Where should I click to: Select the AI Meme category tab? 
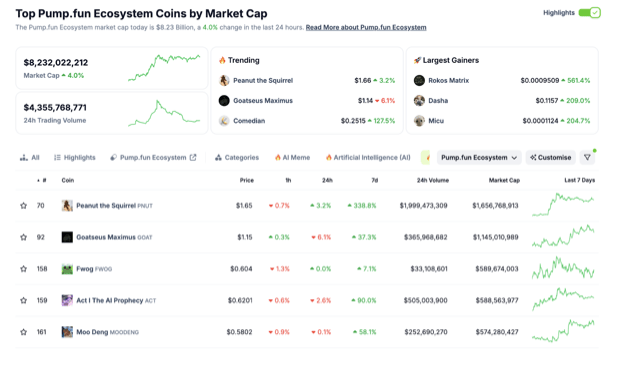292,157
